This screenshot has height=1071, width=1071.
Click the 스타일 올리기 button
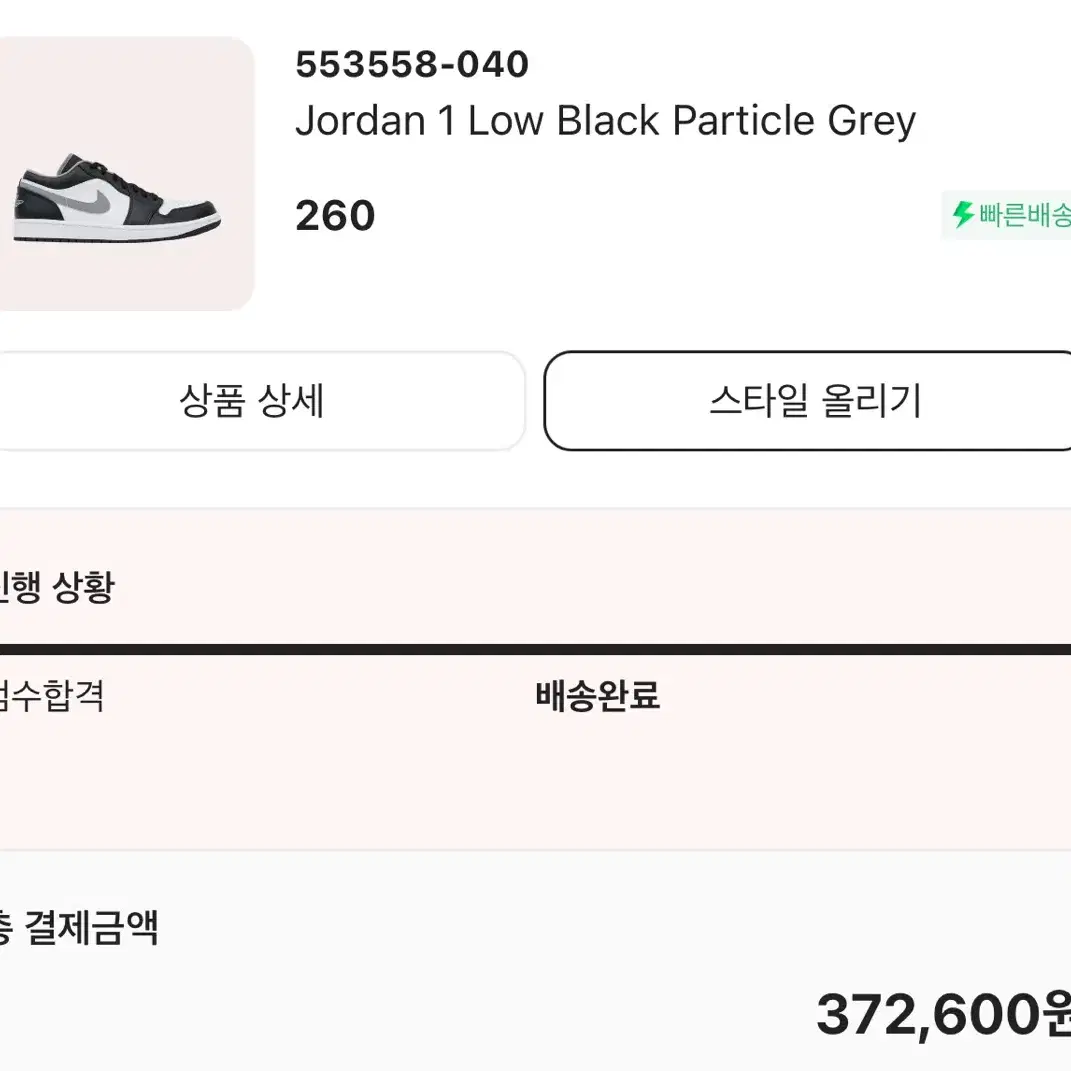point(807,401)
